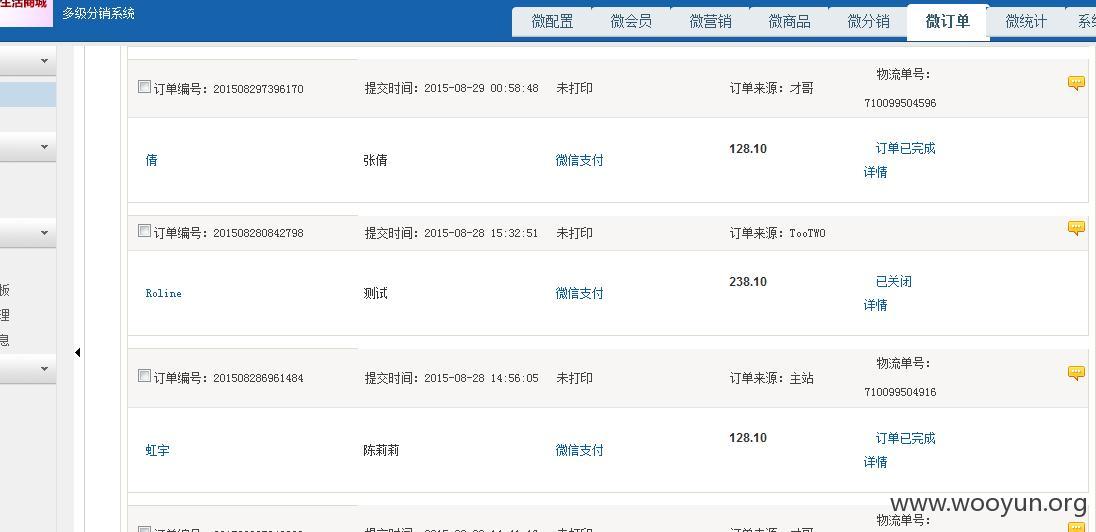The image size is (1096, 532).
Task: Expand the third sidebar section dropdown arrow
Action: pos(44,233)
